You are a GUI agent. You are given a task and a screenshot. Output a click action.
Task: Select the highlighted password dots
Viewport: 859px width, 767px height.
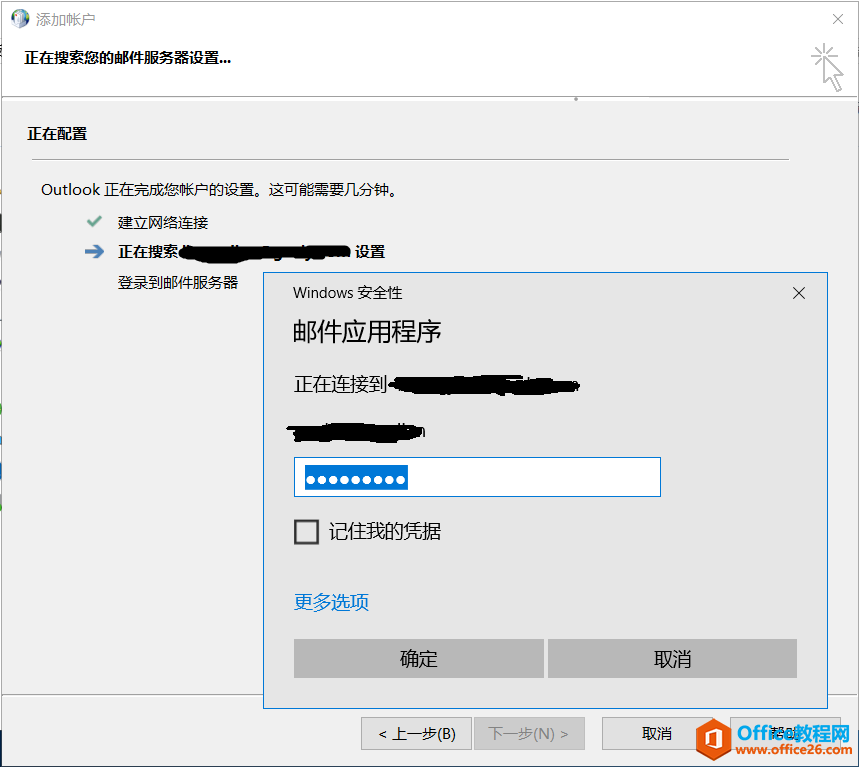(x=355, y=477)
